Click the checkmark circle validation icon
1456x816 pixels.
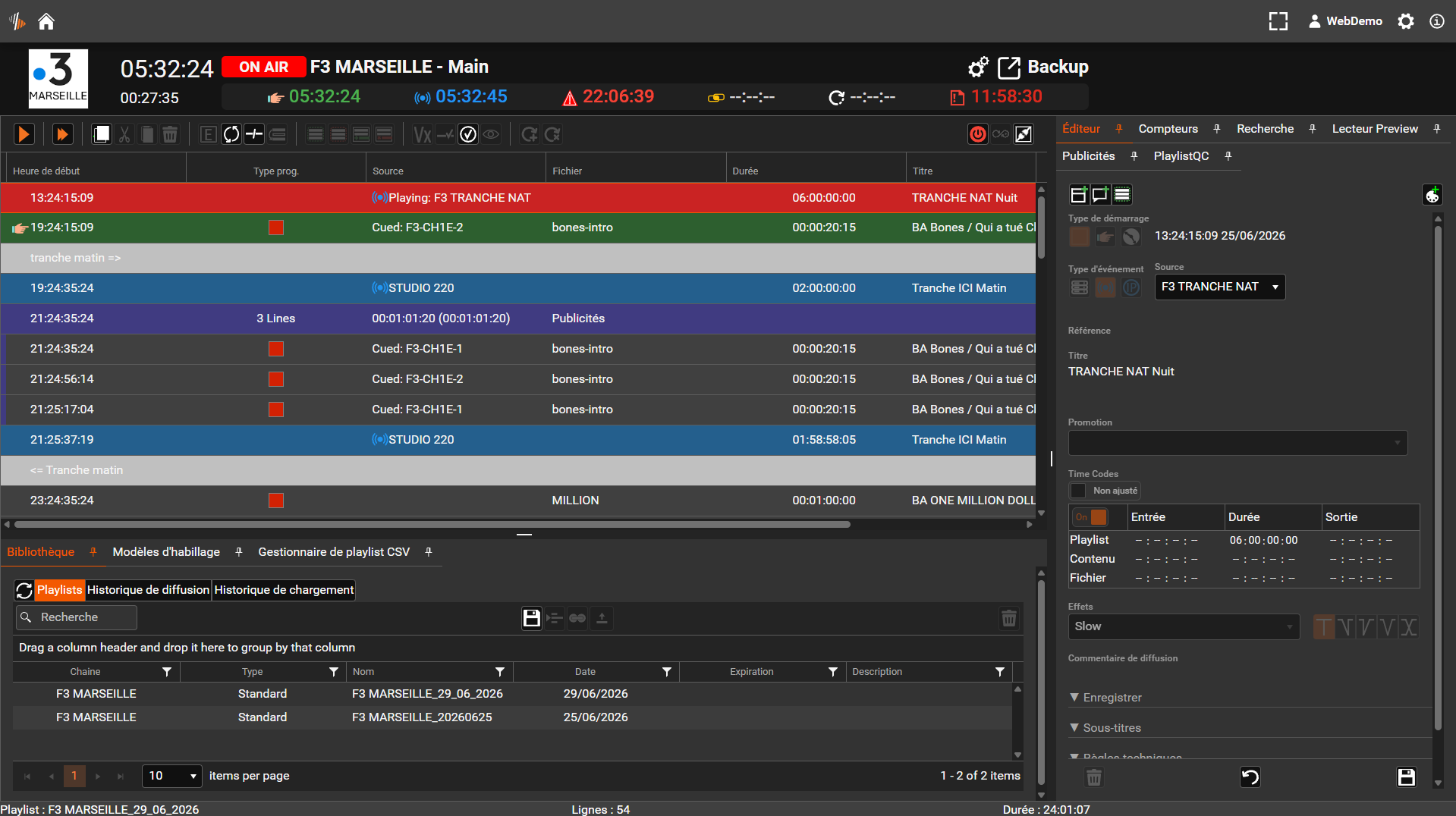[468, 134]
